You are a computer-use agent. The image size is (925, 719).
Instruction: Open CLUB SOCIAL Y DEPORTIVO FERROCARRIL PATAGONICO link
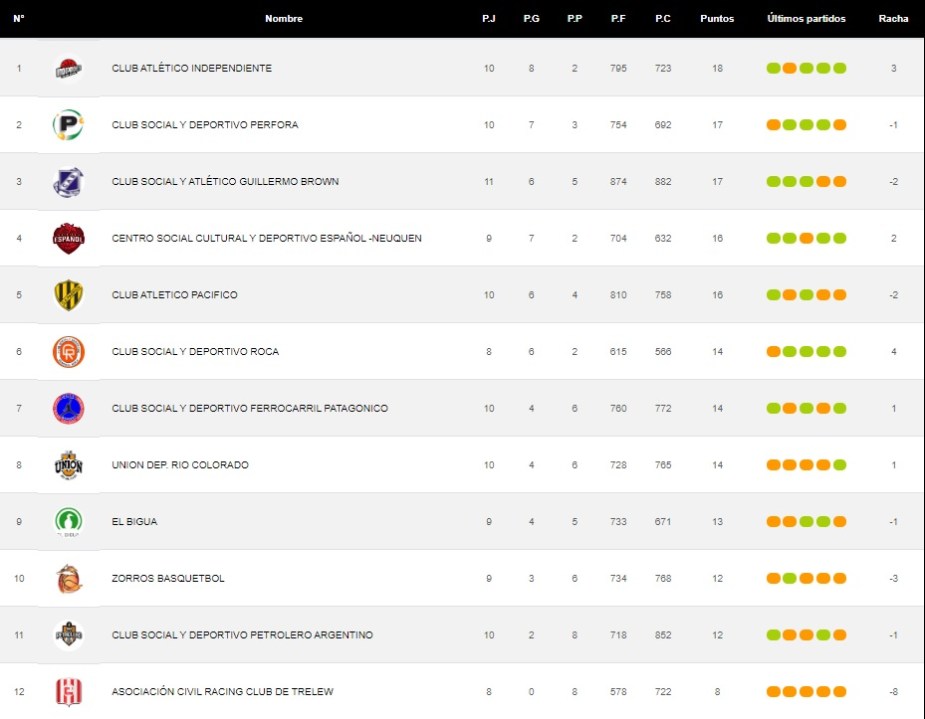coord(250,409)
